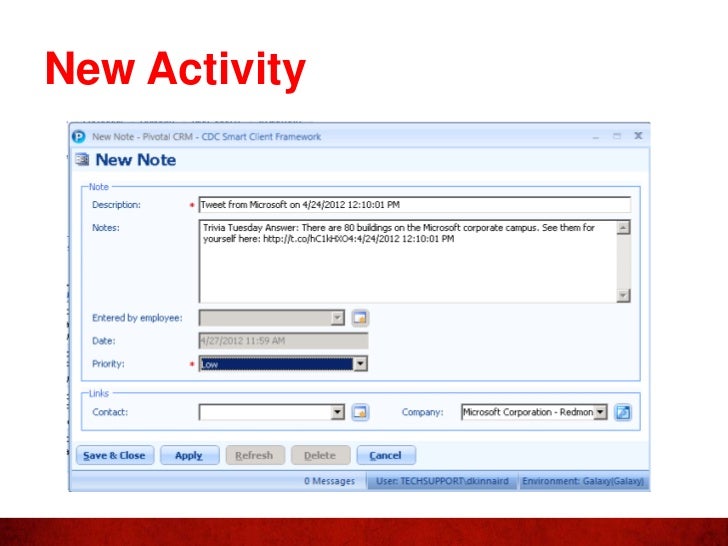Click the Entered by employee label
Viewport: 728px width, 546px height.
click(137, 318)
